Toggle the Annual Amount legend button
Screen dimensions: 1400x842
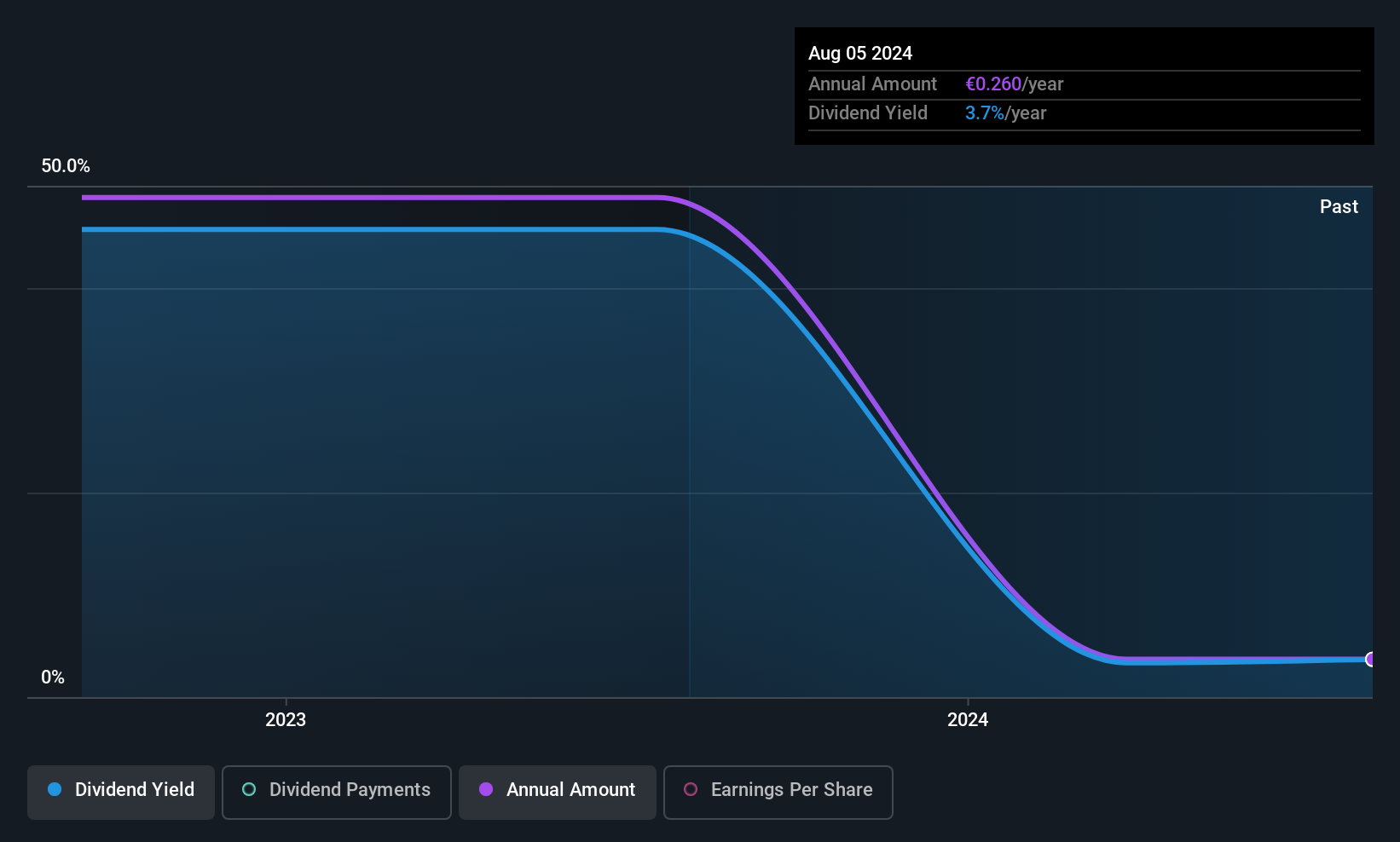point(558,793)
